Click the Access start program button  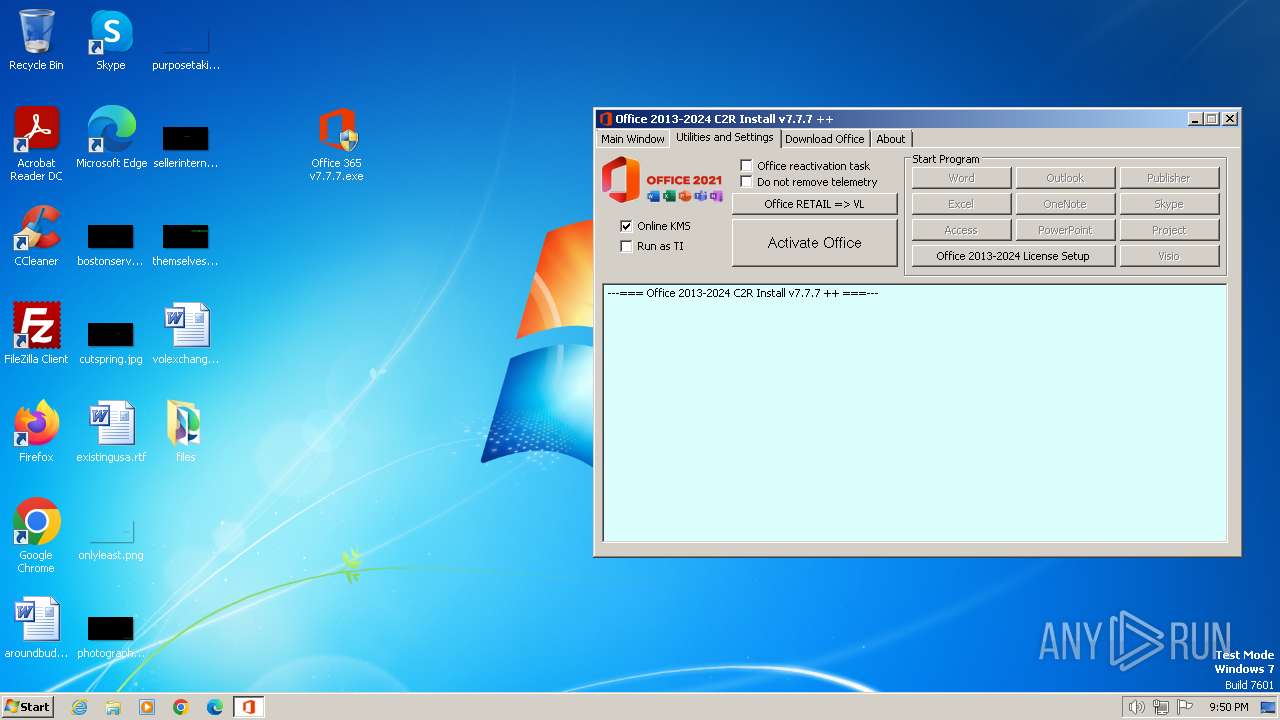coord(961,230)
